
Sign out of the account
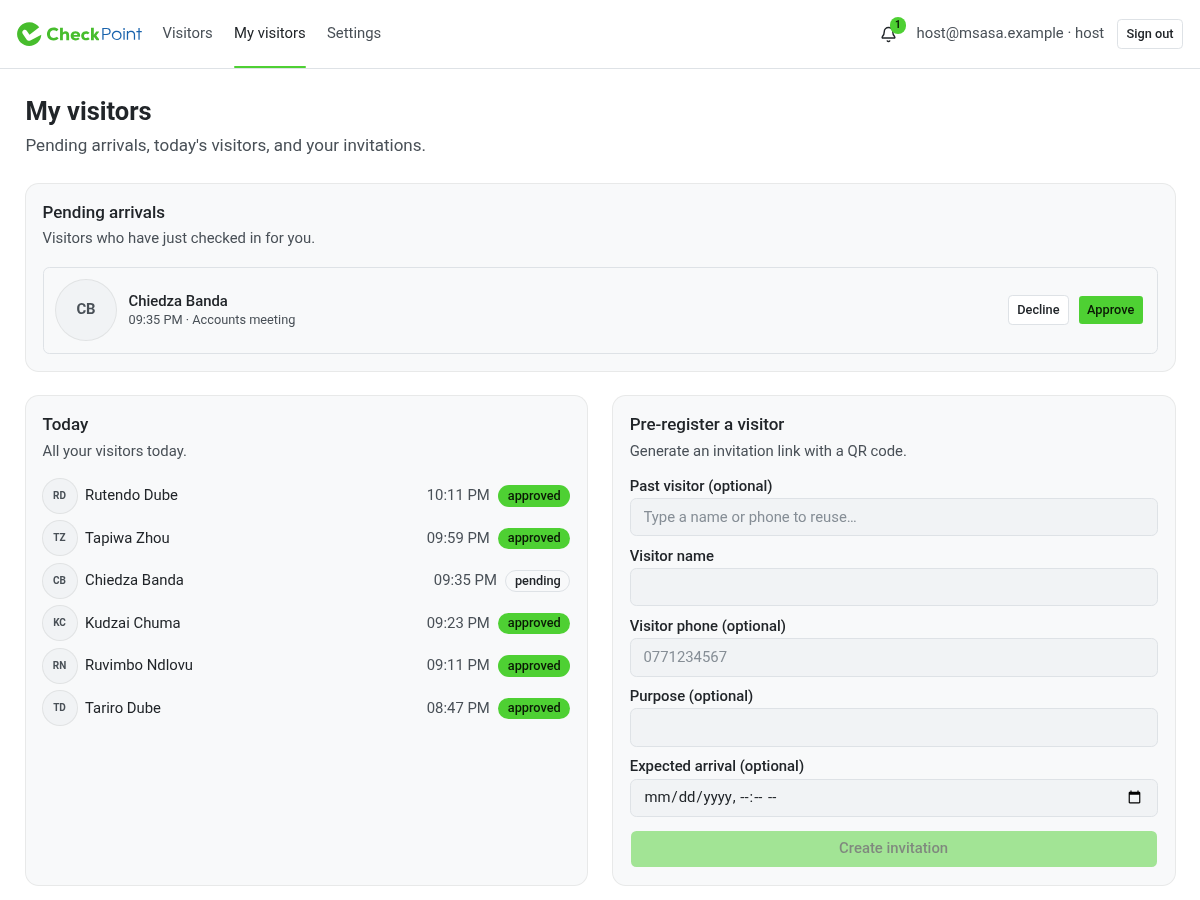pyautogui.click(x=1150, y=34)
